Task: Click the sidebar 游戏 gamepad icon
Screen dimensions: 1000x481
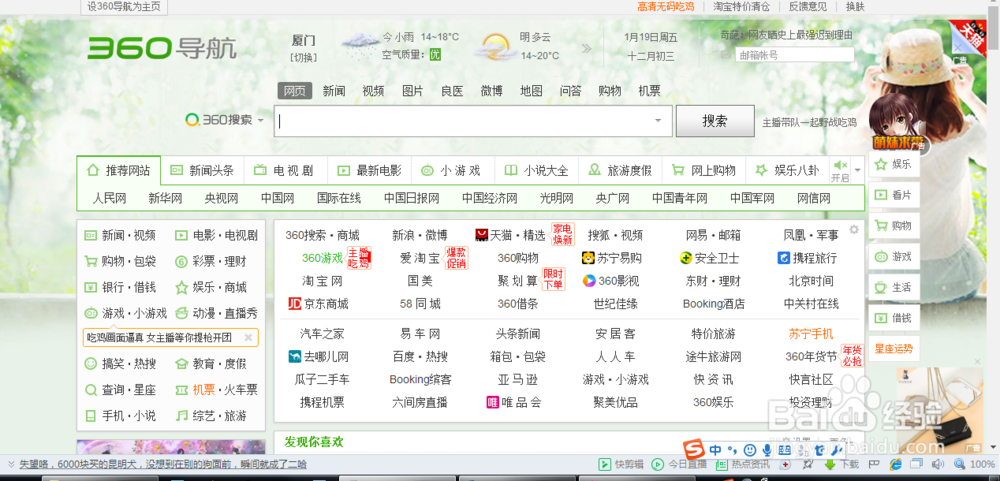Action: click(x=881, y=257)
